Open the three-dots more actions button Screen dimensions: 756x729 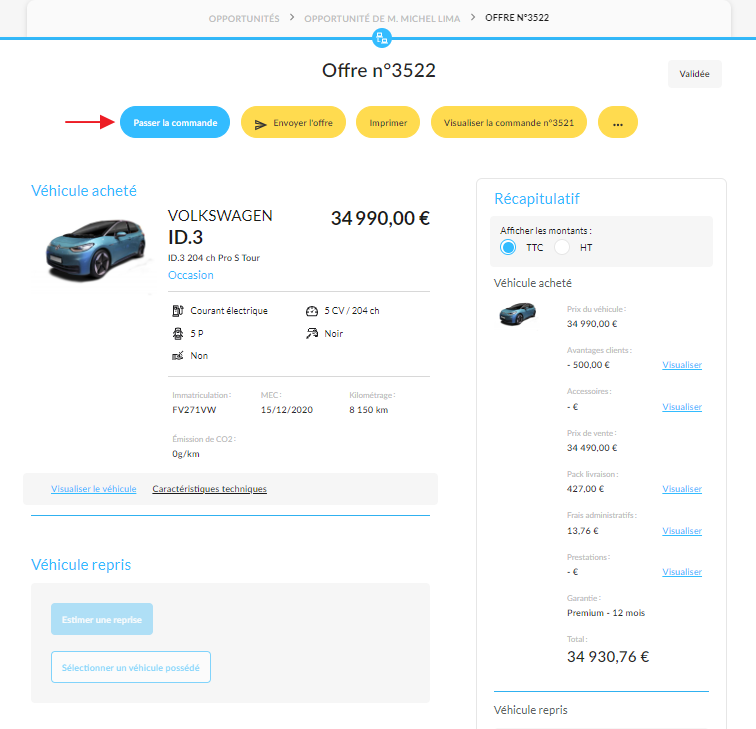pyautogui.click(x=618, y=122)
